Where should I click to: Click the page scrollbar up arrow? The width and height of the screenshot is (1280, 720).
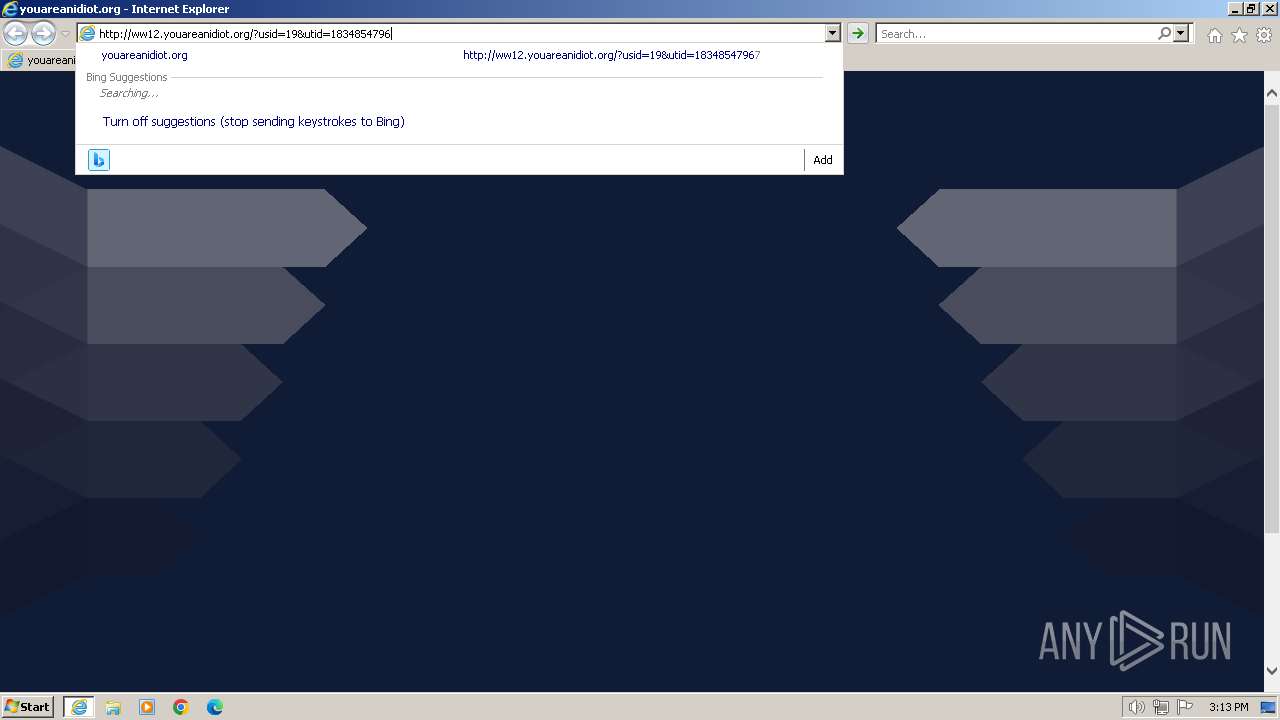click(x=1271, y=94)
